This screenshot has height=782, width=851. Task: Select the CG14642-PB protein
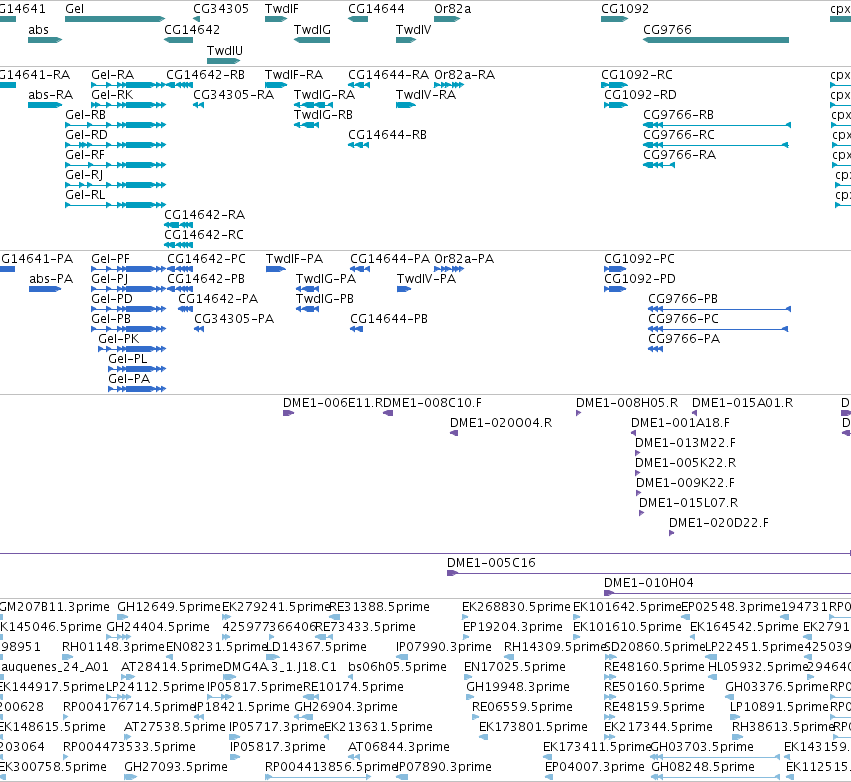tap(180, 289)
